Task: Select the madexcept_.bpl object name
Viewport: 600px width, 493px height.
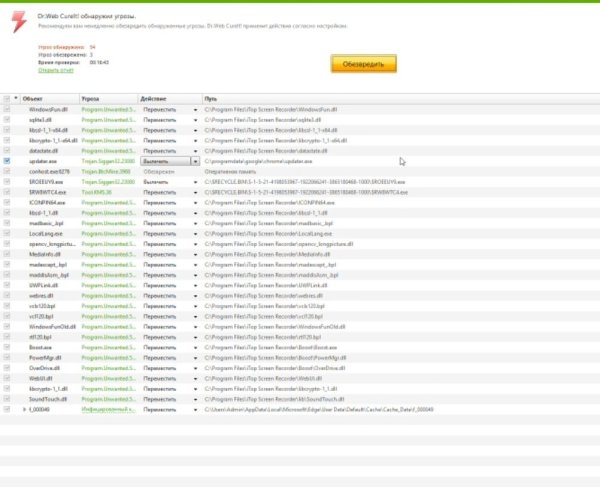Action: point(48,264)
